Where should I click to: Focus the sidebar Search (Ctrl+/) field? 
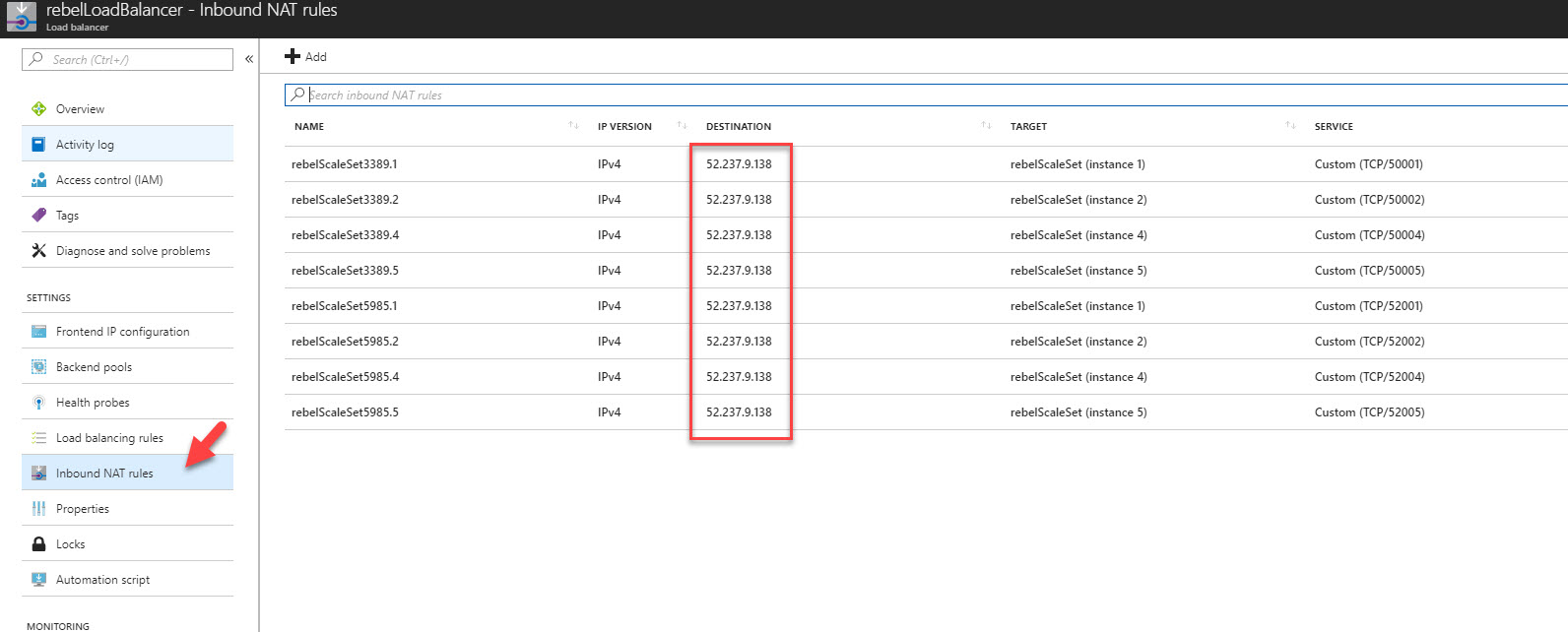tap(127, 59)
